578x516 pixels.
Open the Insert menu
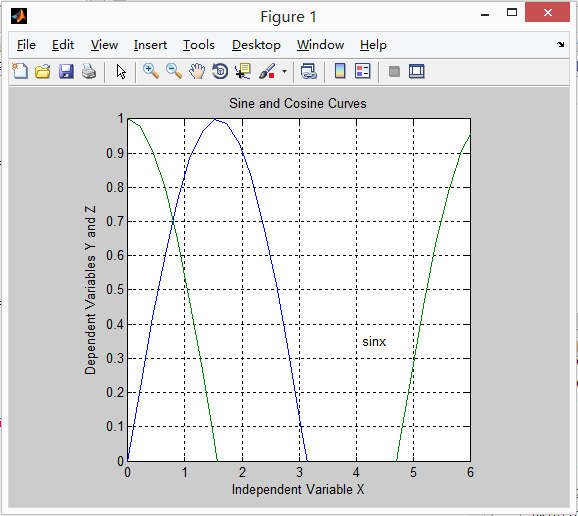(x=150, y=45)
